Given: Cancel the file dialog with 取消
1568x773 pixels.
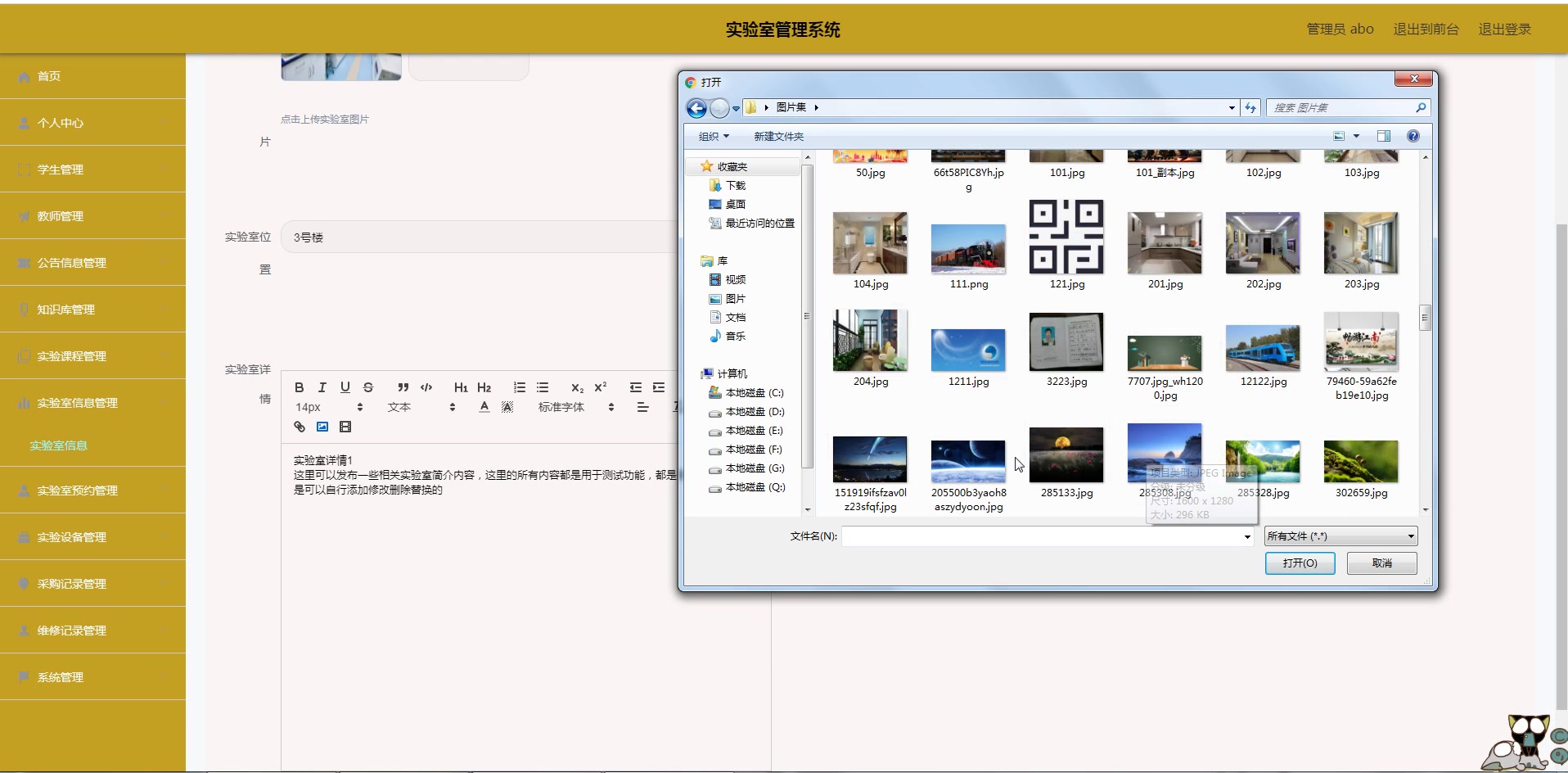Looking at the screenshot, I should (1382, 563).
